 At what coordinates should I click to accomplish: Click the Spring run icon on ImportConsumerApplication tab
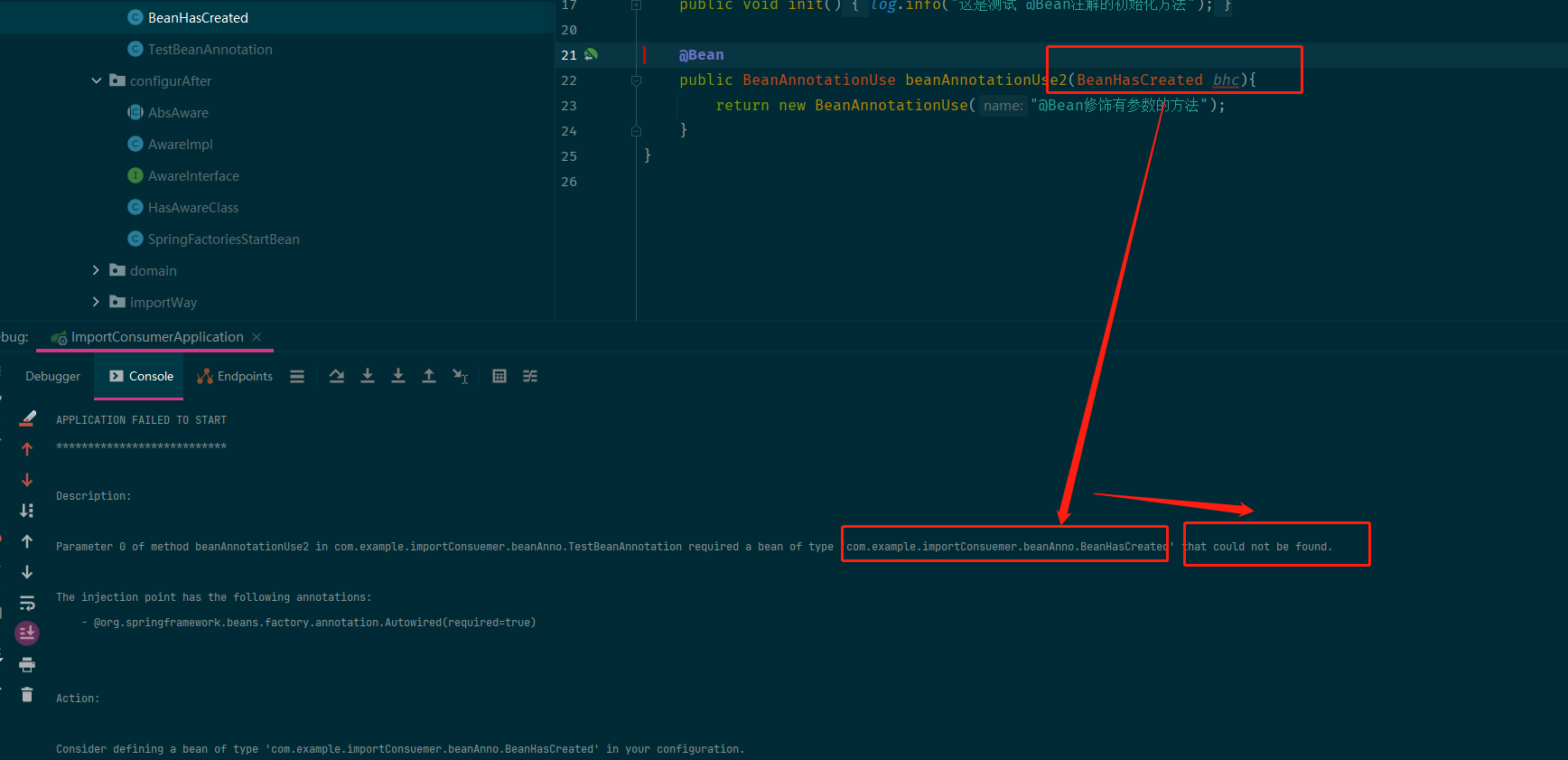pos(60,337)
